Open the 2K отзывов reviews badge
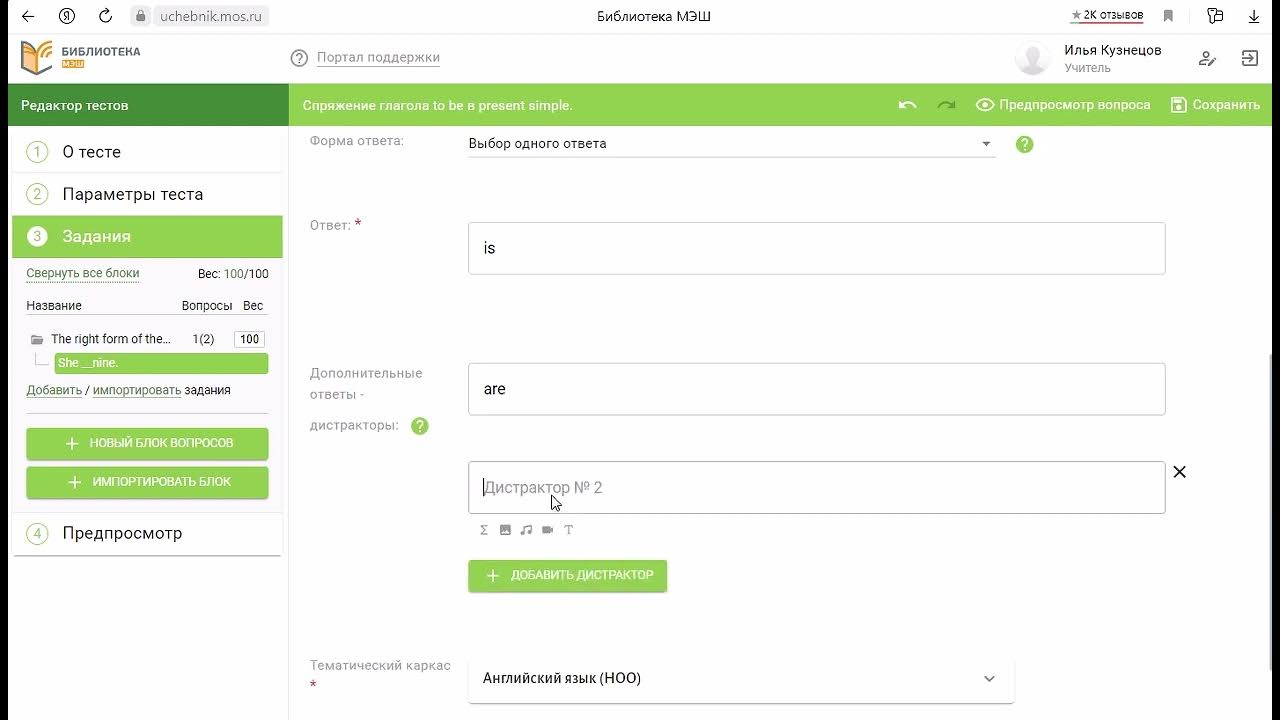This screenshot has height=720, width=1280. 1107,16
